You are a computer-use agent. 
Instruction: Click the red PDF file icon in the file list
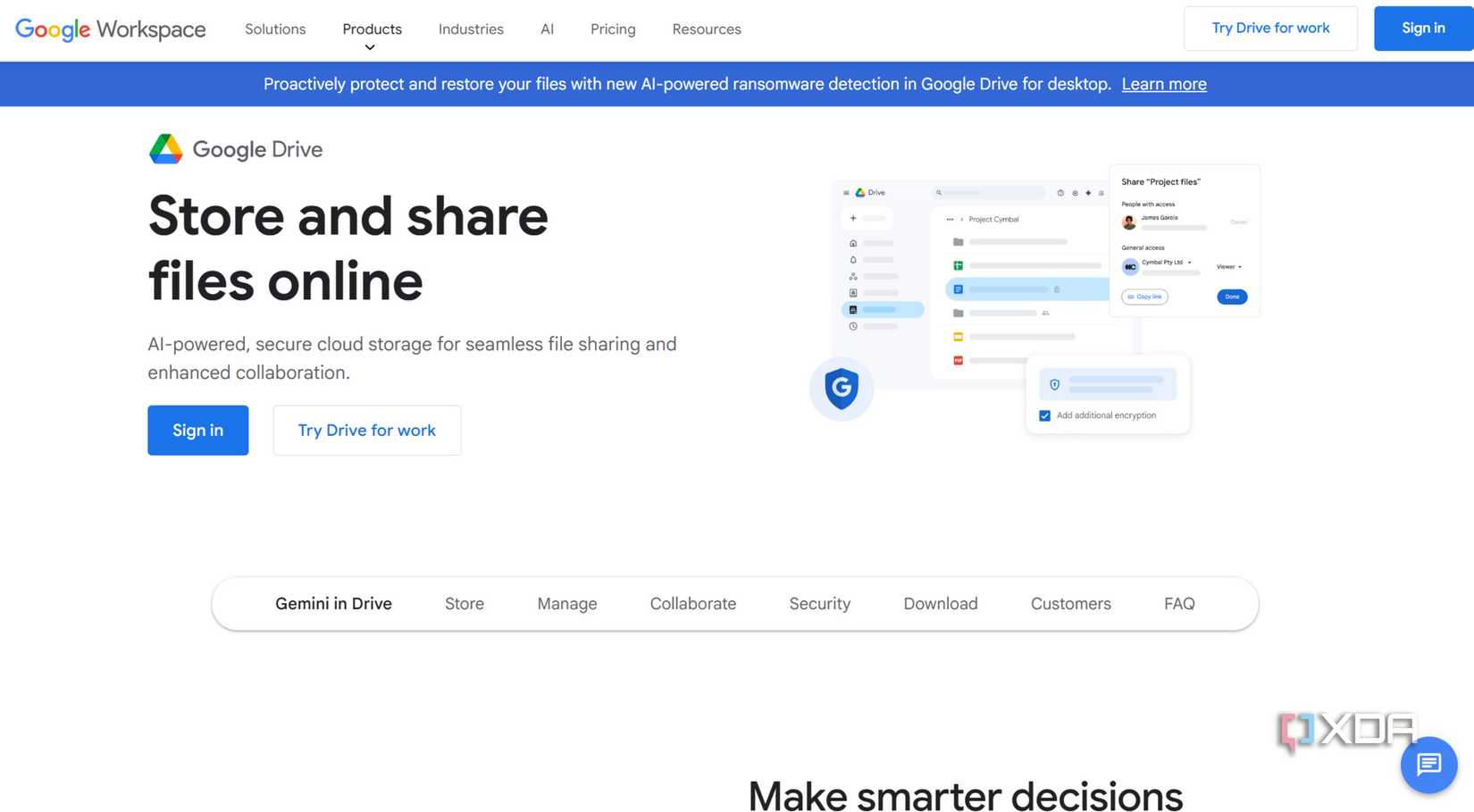point(958,360)
